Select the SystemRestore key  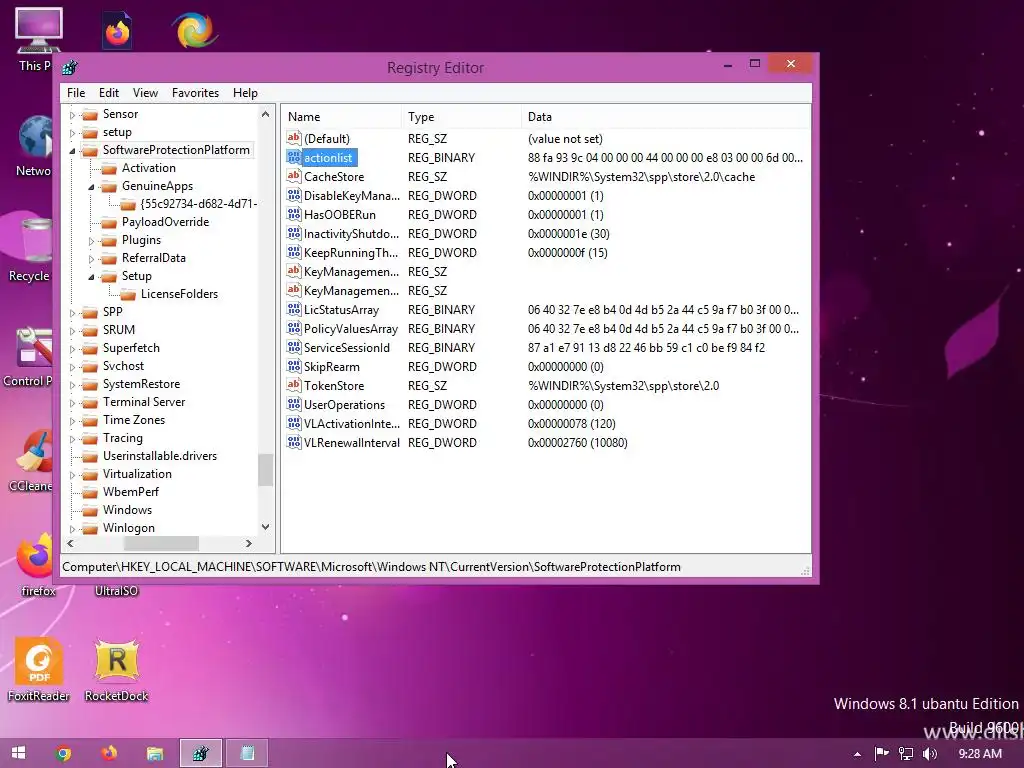[x=141, y=384]
